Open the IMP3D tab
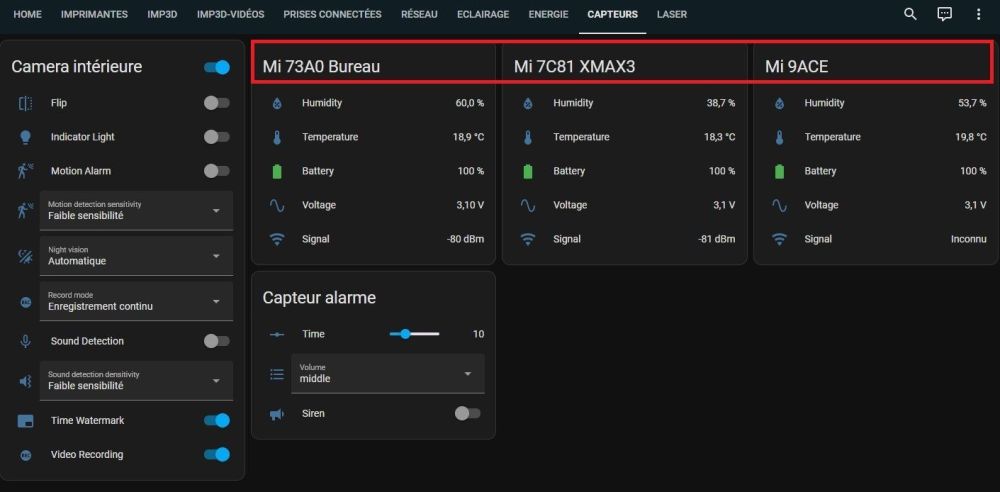The image size is (1000, 492). [162, 14]
